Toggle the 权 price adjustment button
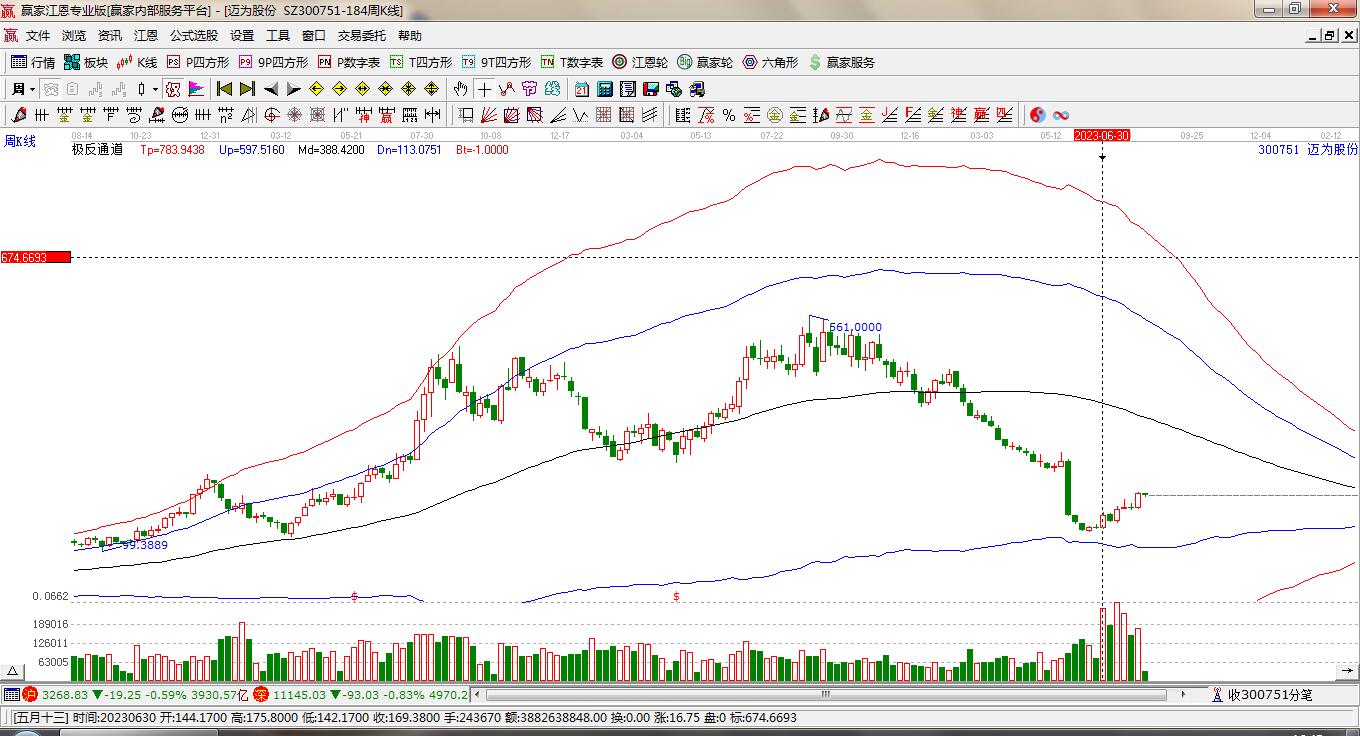The height and width of the screenshot is (736, 1360). [172, 89]
